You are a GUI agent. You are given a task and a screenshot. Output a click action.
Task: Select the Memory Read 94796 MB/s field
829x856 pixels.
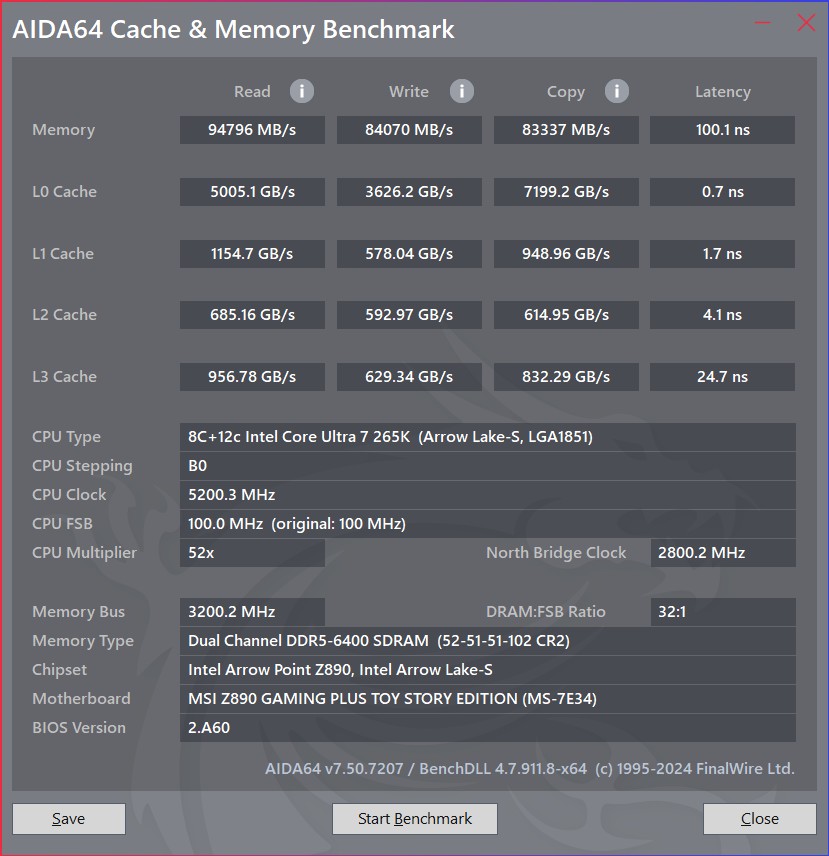click(x=252, y=130)
